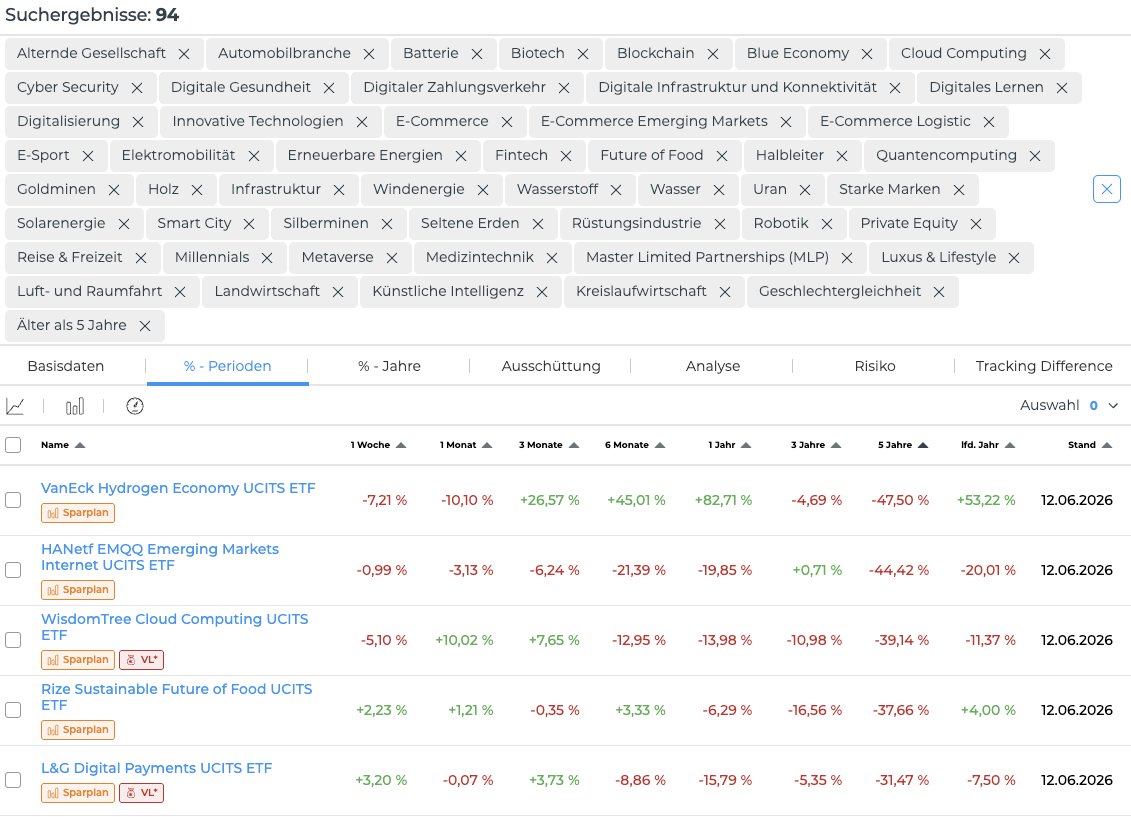
Task: Remove the Cloud Computing filter tag
Action: point(1044,54)
